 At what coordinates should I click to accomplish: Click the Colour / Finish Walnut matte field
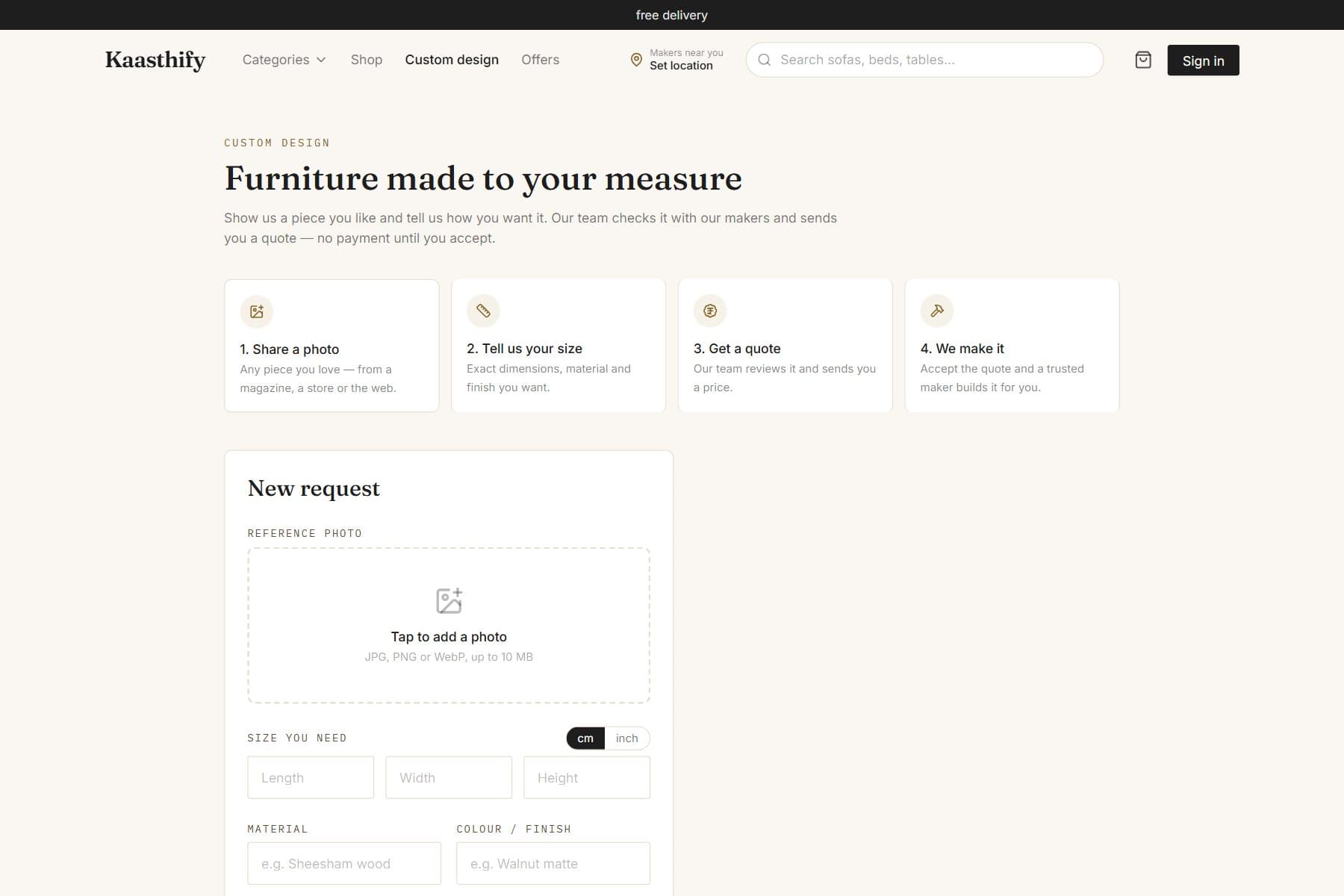(x=553, y=863)
